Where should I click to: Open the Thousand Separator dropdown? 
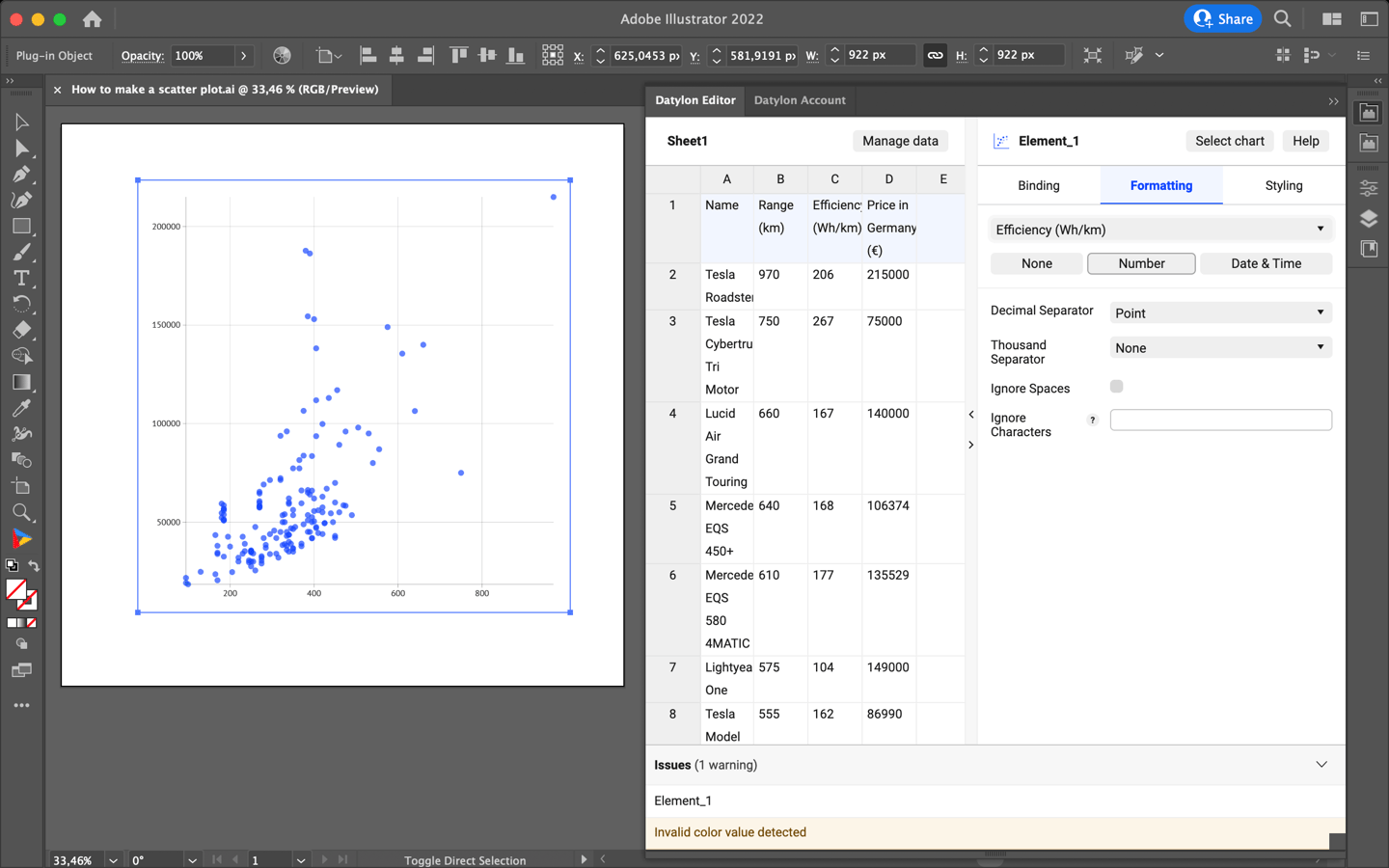[1220, 347]
